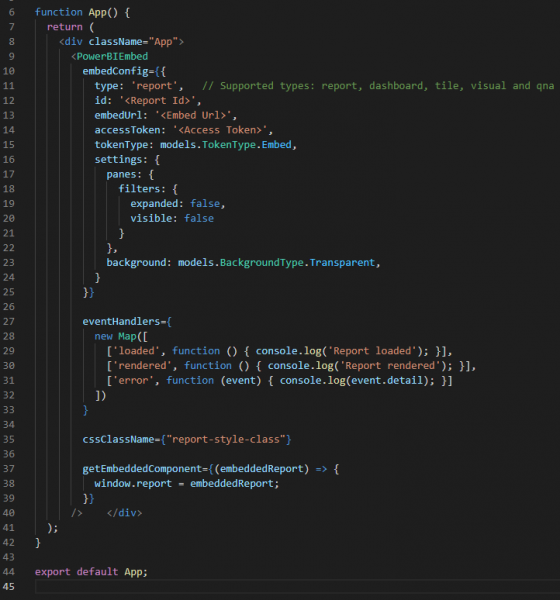
Task: Select line number 27 in the gutter
Action: [x=9, y=321]
